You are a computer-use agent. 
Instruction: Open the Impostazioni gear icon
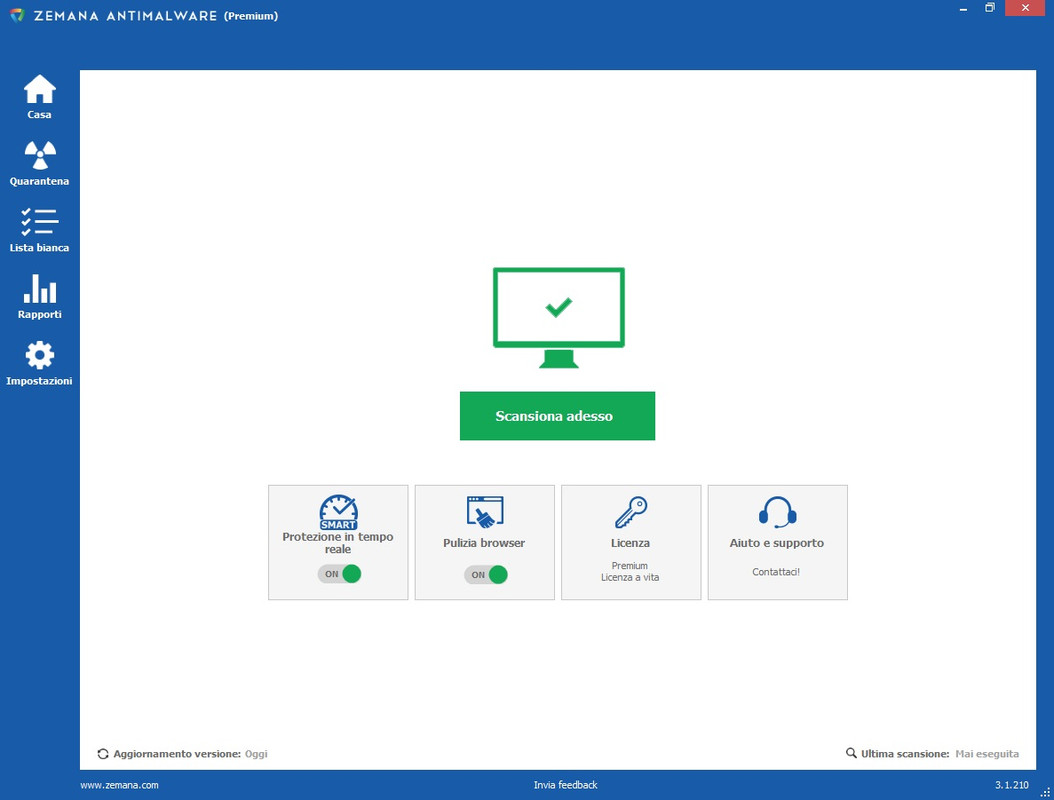coord(40,355)
